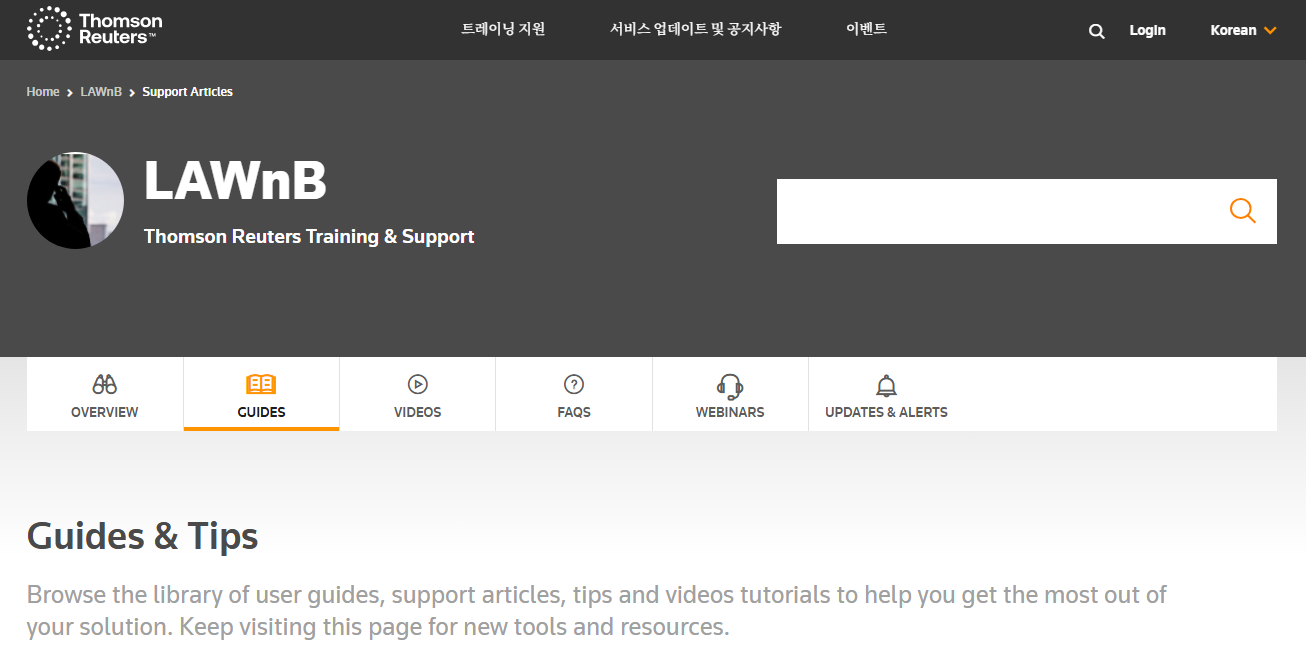1306x667 pixels.
Task: Go to Home breadcrumb link
Action: click(43, 91)
